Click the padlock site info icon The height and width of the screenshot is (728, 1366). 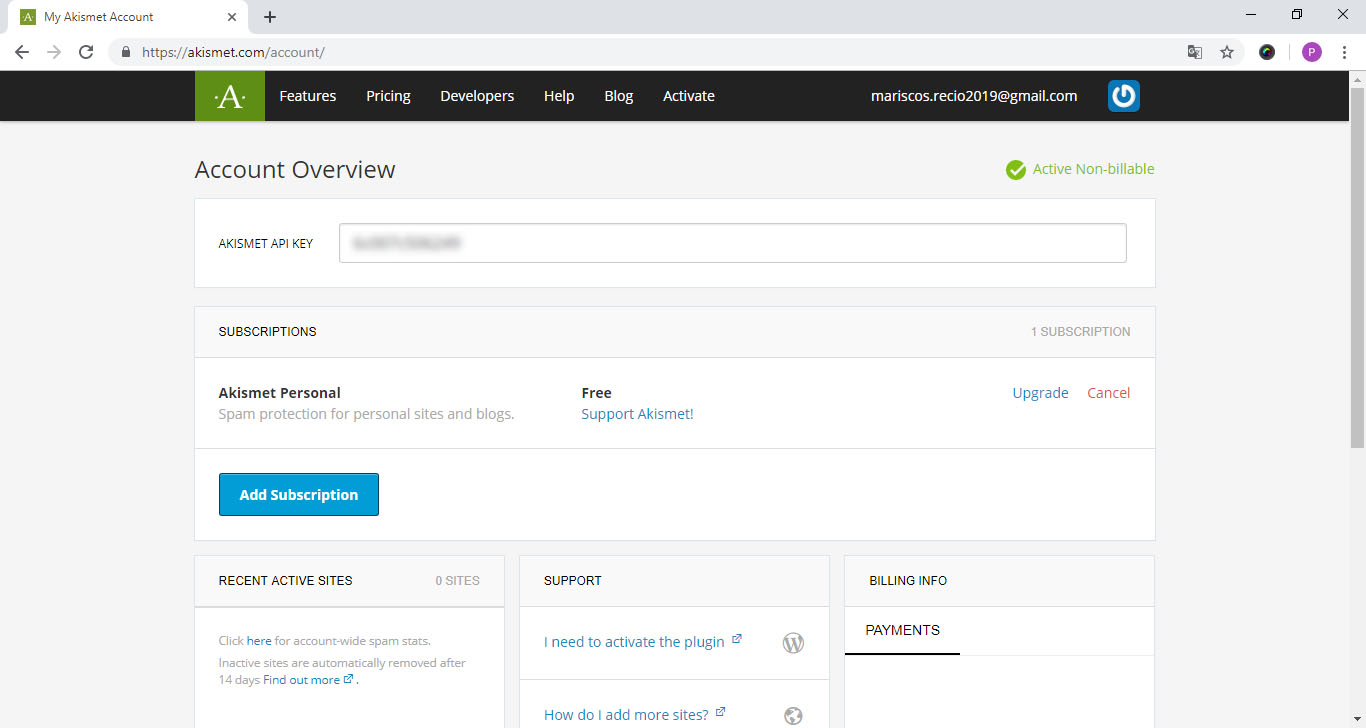coord(126,52)
